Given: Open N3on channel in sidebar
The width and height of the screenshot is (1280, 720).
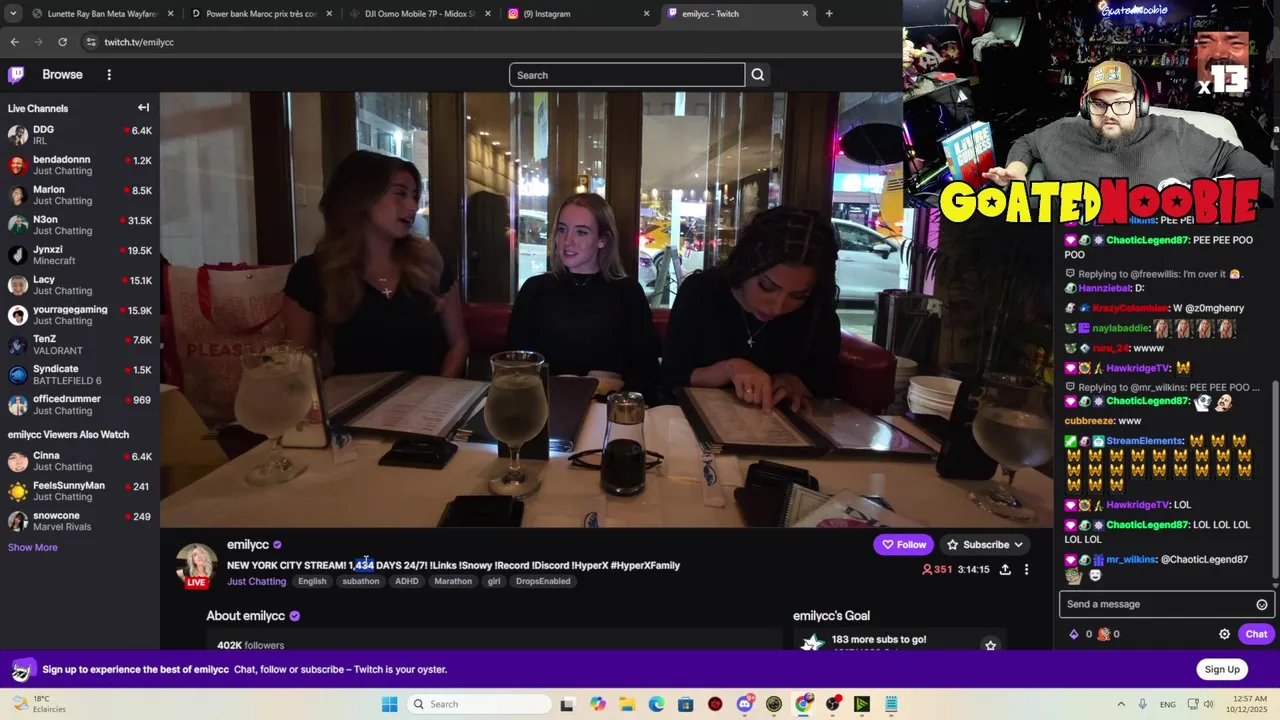Looking at the screenshot, I should (x=80, y=225).
